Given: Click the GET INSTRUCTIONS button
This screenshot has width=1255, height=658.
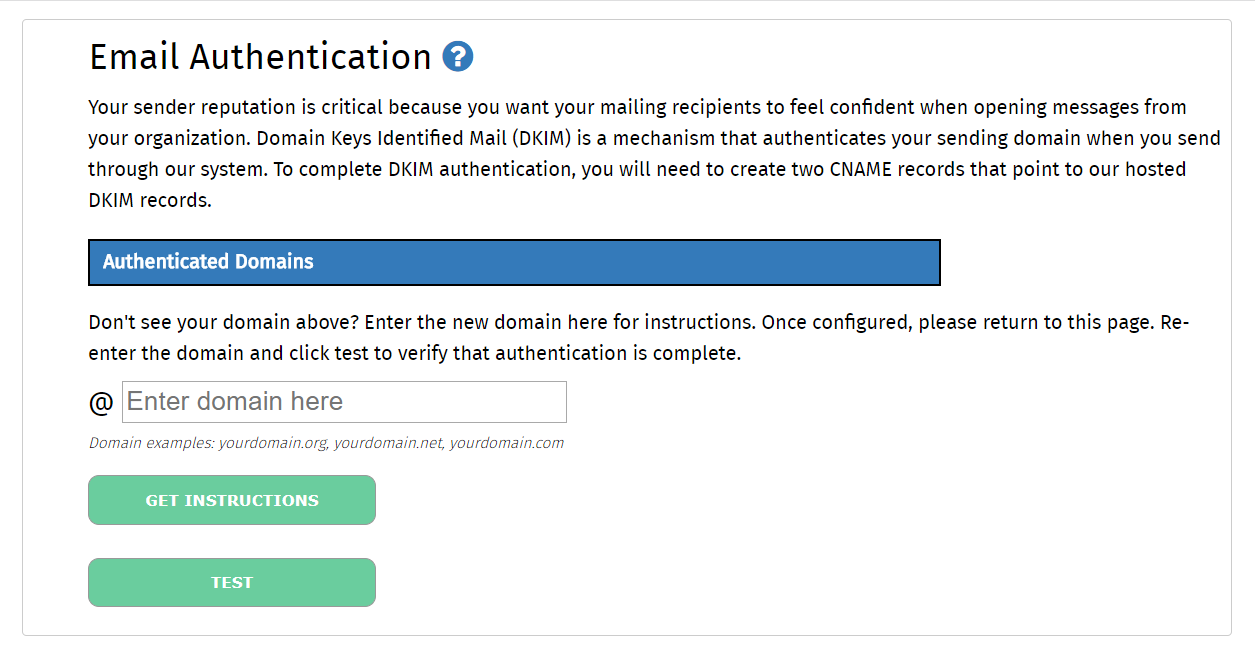Looking at the screenshot, I should pyautogui.click(x=232, y=500).
